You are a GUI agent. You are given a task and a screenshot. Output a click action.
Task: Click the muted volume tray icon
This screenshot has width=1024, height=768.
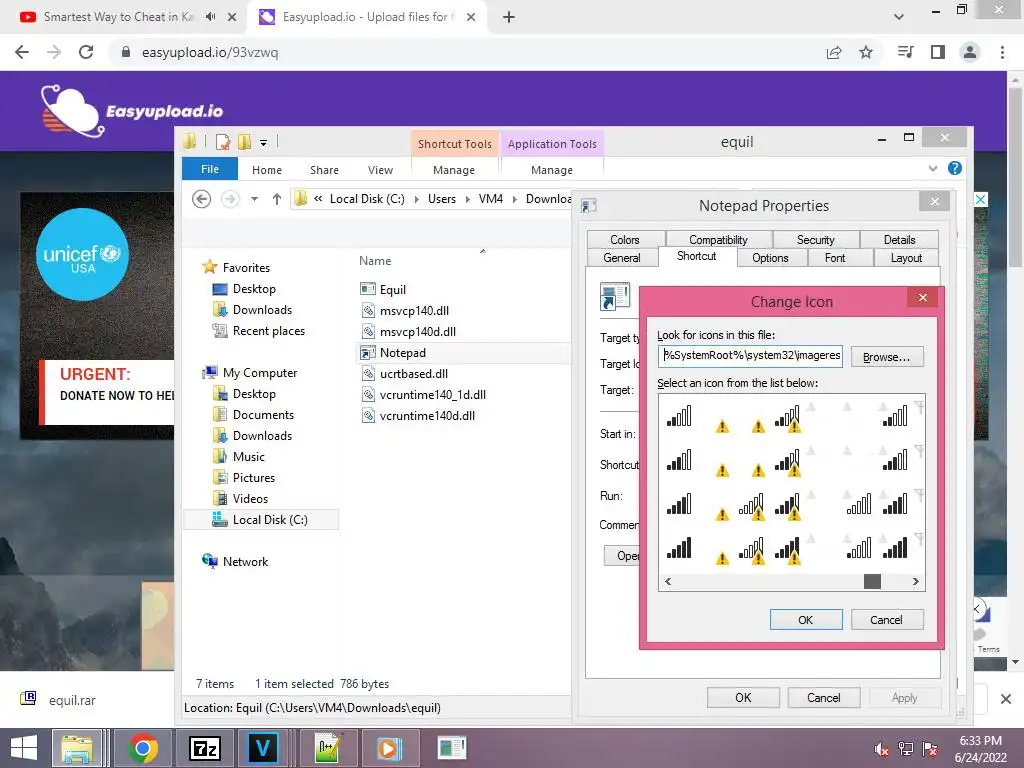coord(881,749)
